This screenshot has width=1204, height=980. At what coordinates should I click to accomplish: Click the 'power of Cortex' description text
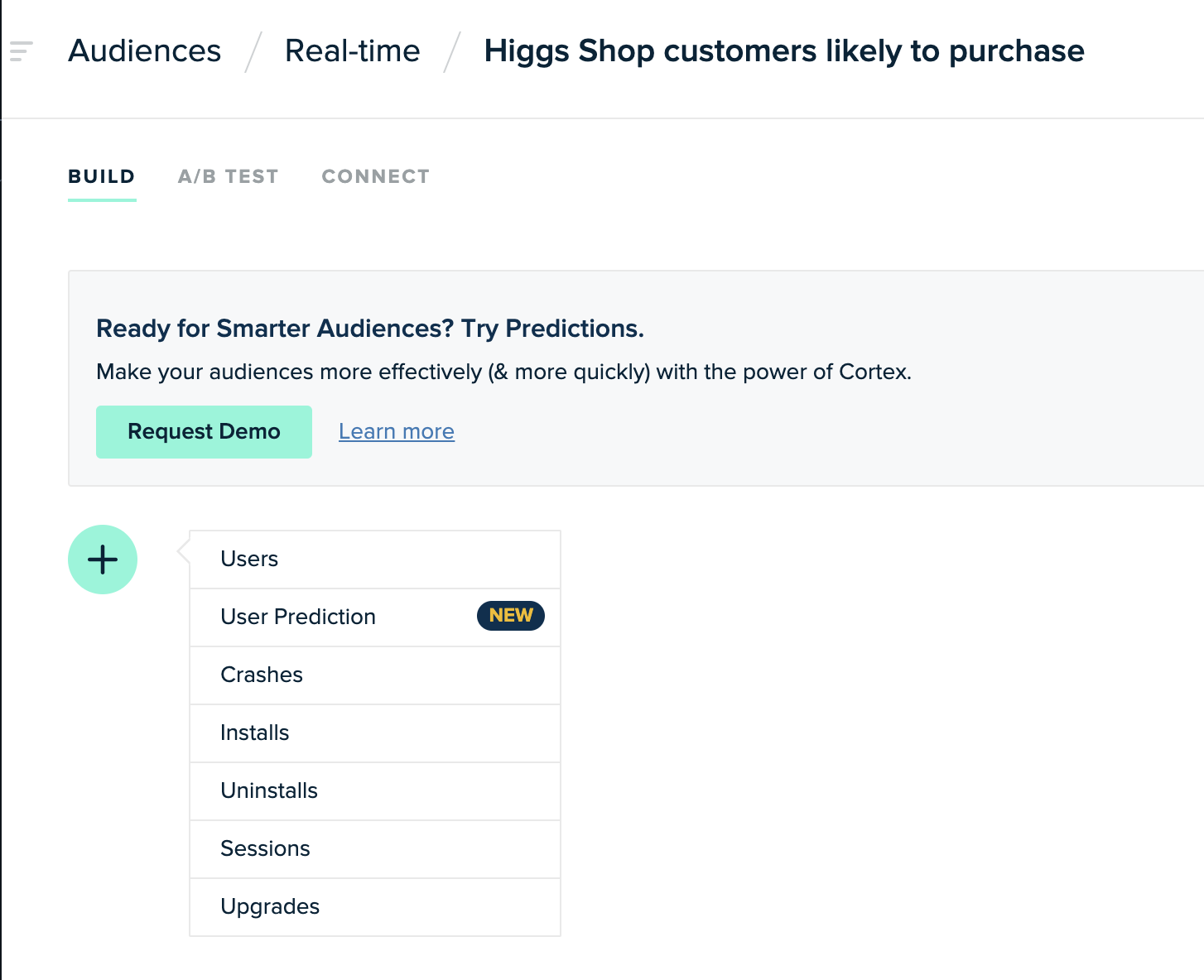pos(503,372)
